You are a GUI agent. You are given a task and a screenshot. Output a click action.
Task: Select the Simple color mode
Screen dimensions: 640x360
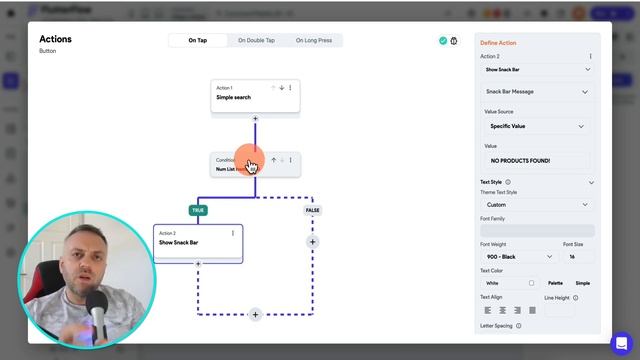coord(582,283)
